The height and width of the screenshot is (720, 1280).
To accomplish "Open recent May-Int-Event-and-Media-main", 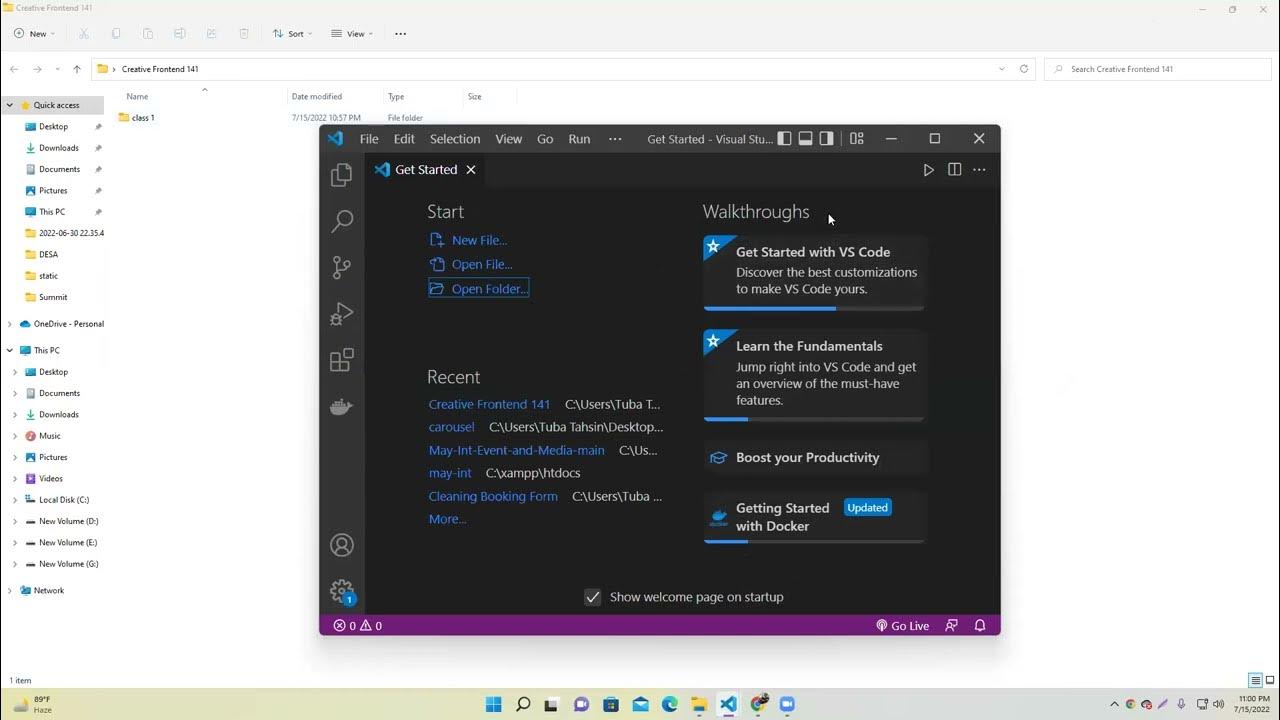I will pos(516,450).
